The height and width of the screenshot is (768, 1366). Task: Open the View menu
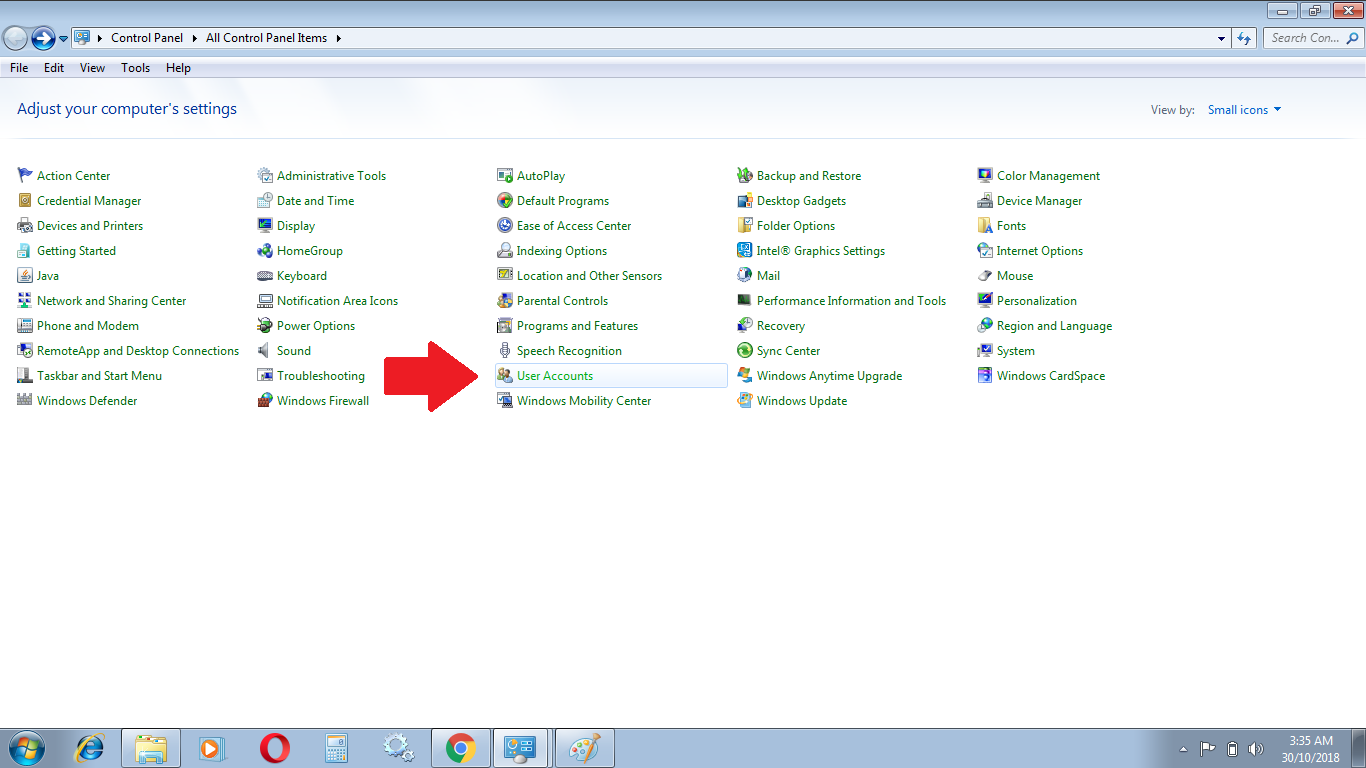[93, 68]
